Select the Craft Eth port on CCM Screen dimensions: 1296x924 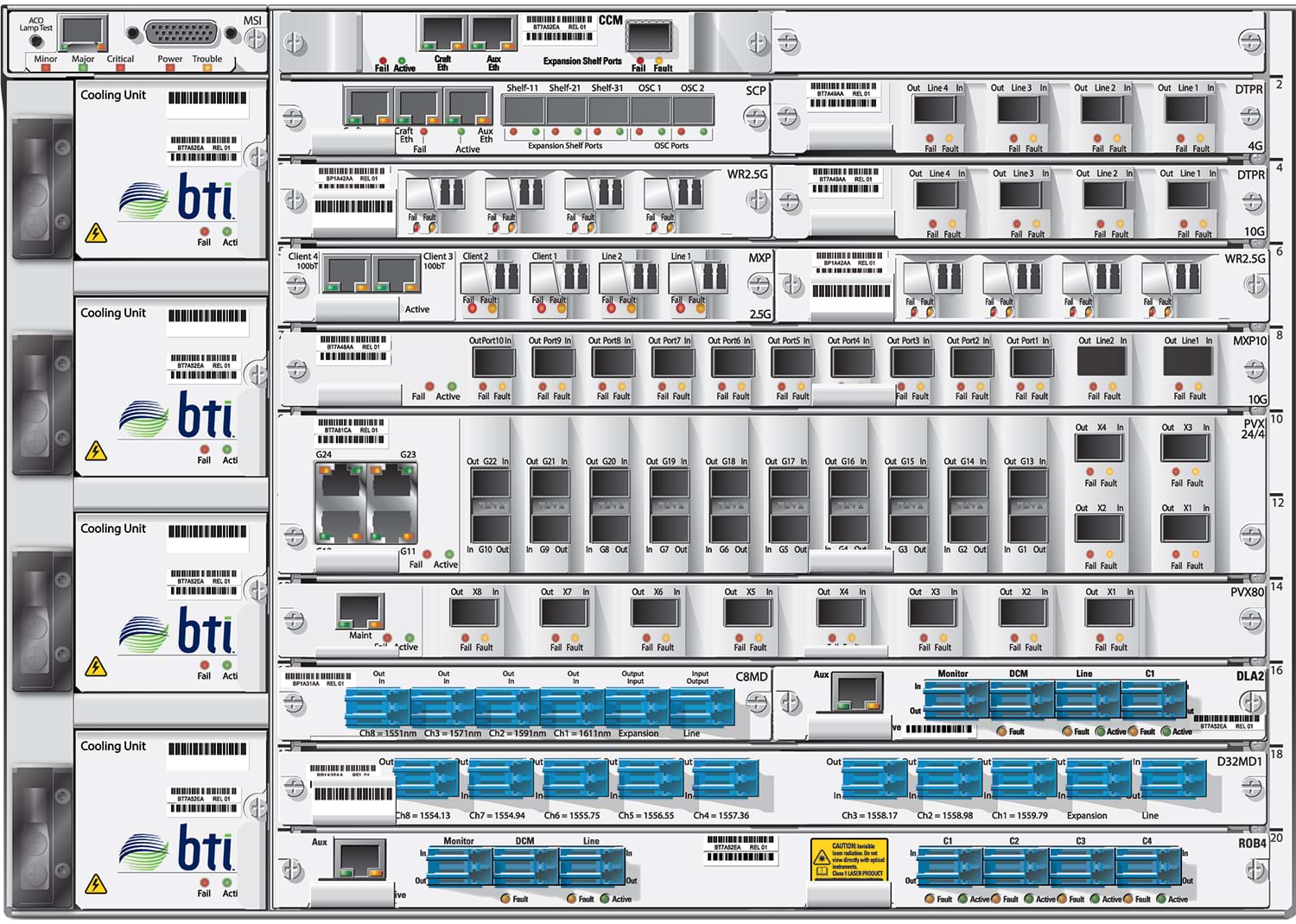442,35
